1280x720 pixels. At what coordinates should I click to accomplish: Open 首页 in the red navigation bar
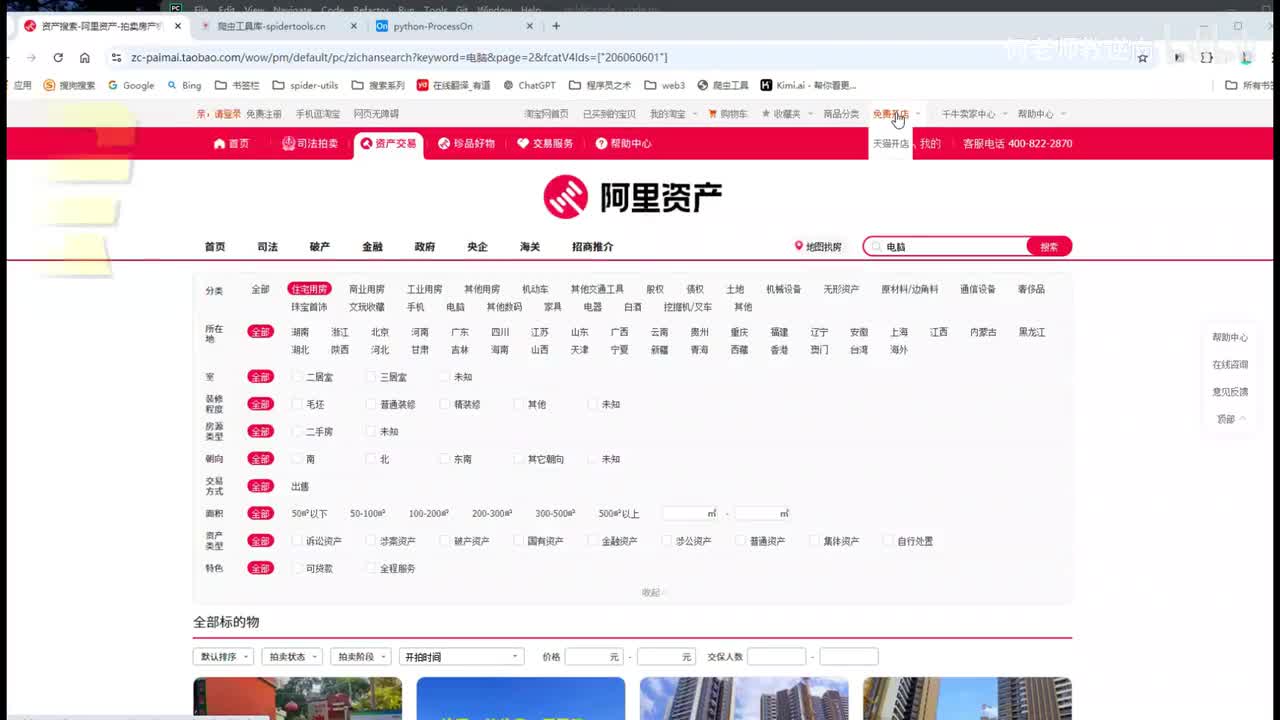(231, 144)
